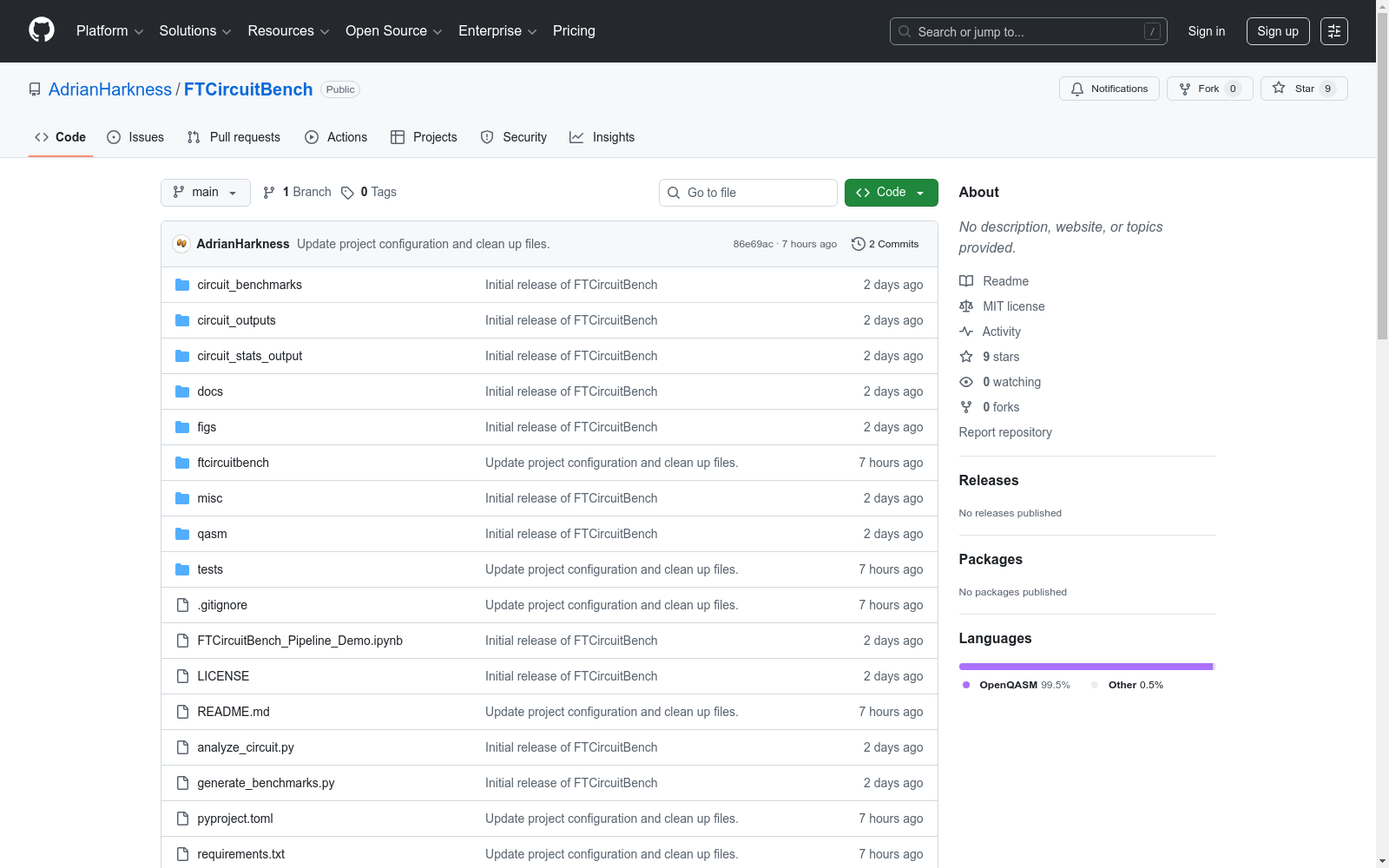Switch to the Pull requests tab
Image resolution: width=1389 pixels, height=868 pixels.
[234, 137]
